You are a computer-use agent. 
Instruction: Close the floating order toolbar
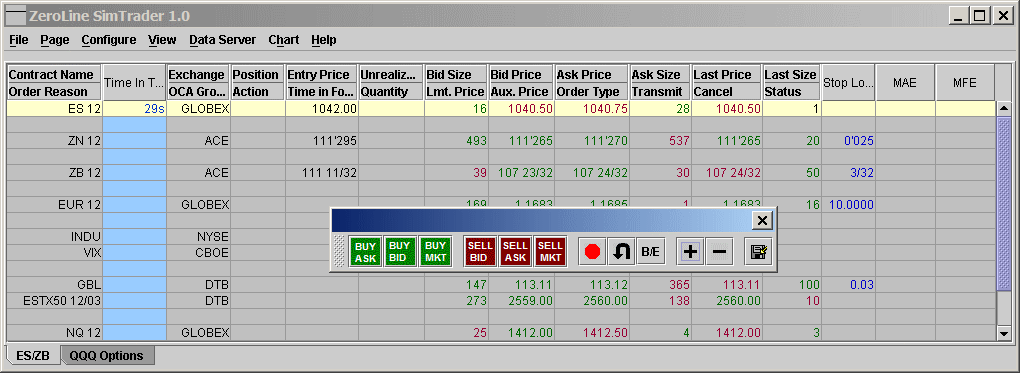point(762,221)
